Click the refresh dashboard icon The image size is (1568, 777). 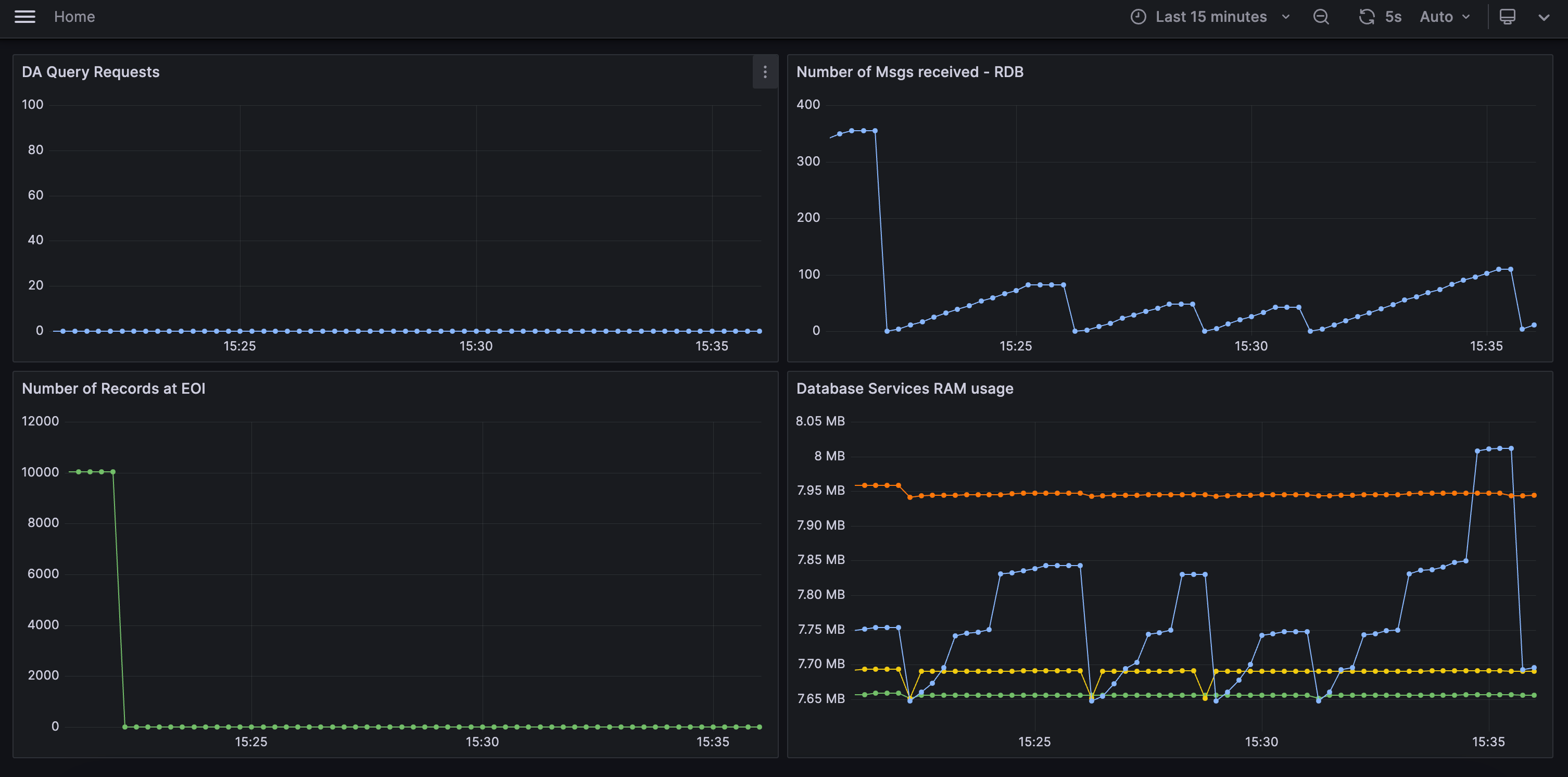[x=1367, y=17]
